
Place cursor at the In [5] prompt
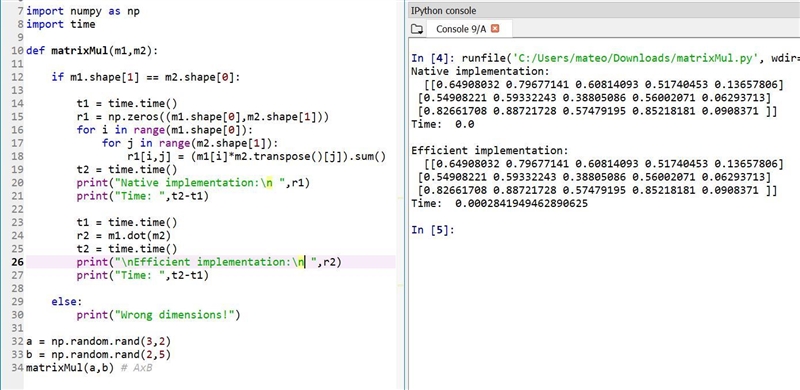click(433, 230)
